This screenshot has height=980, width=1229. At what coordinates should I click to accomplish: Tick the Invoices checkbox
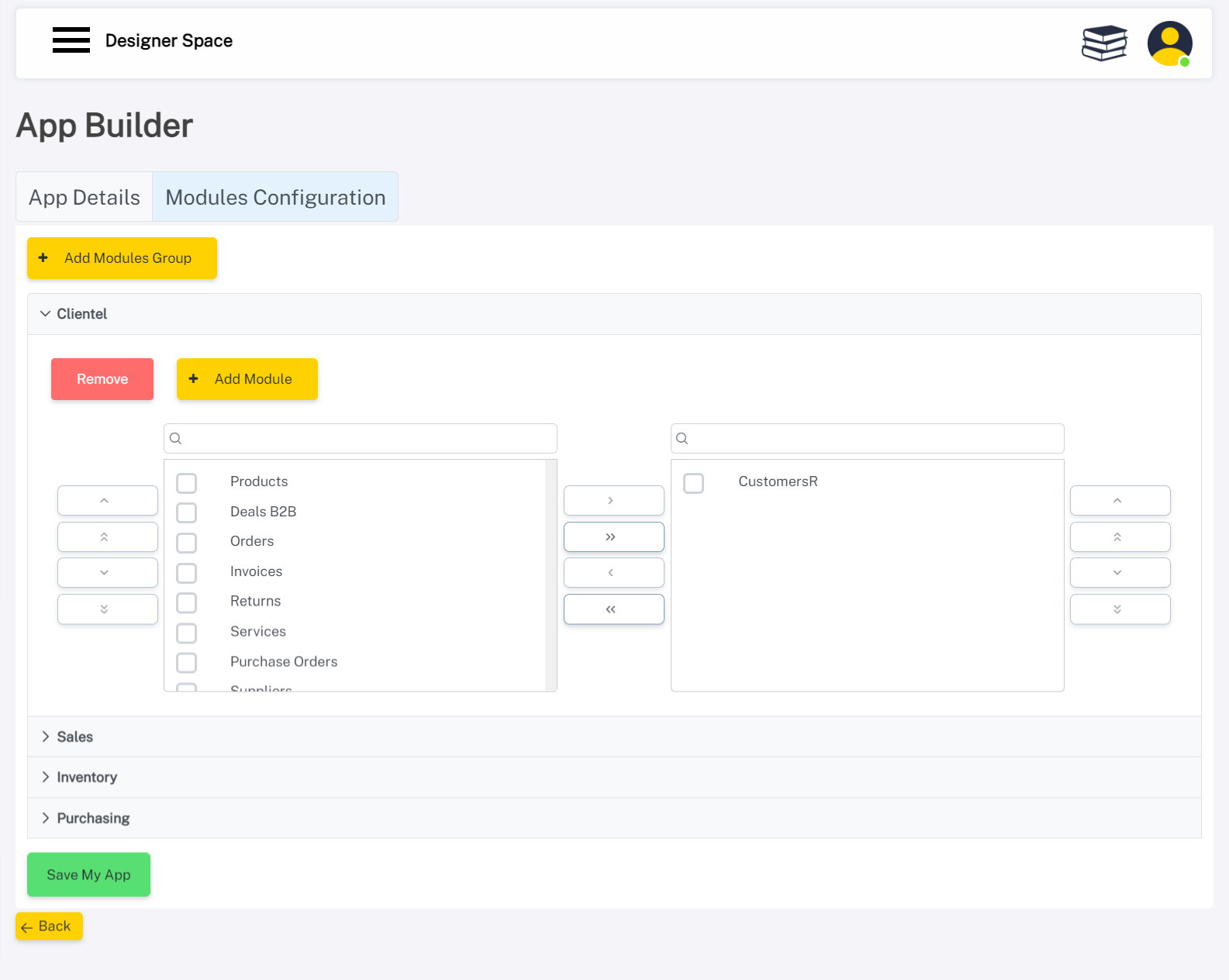pos(187,572)
